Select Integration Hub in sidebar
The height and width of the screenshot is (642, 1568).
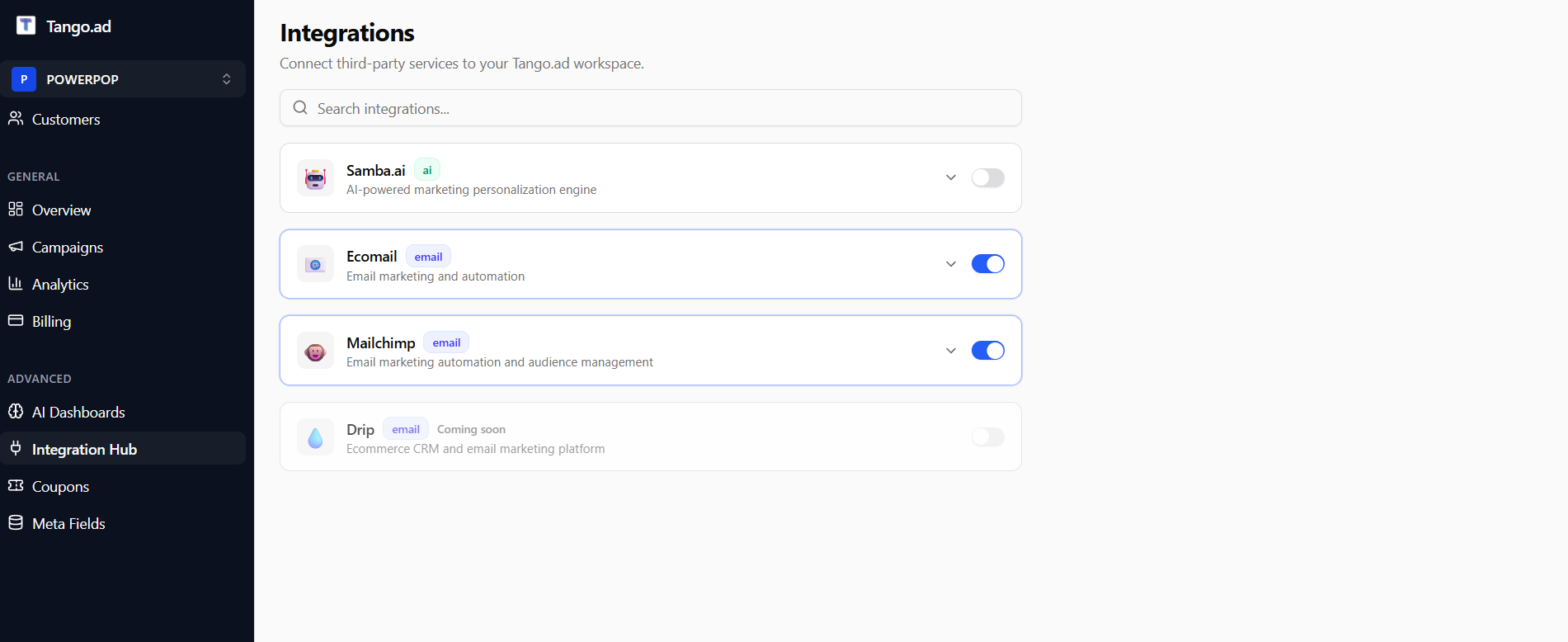(123, 449)
